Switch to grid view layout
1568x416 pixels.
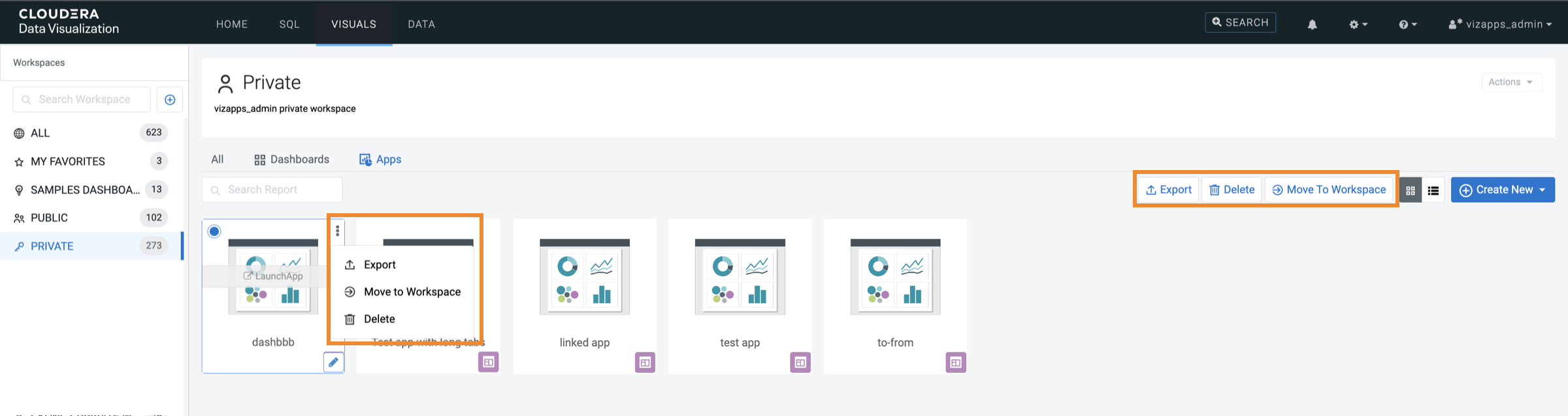point(1411,190)
